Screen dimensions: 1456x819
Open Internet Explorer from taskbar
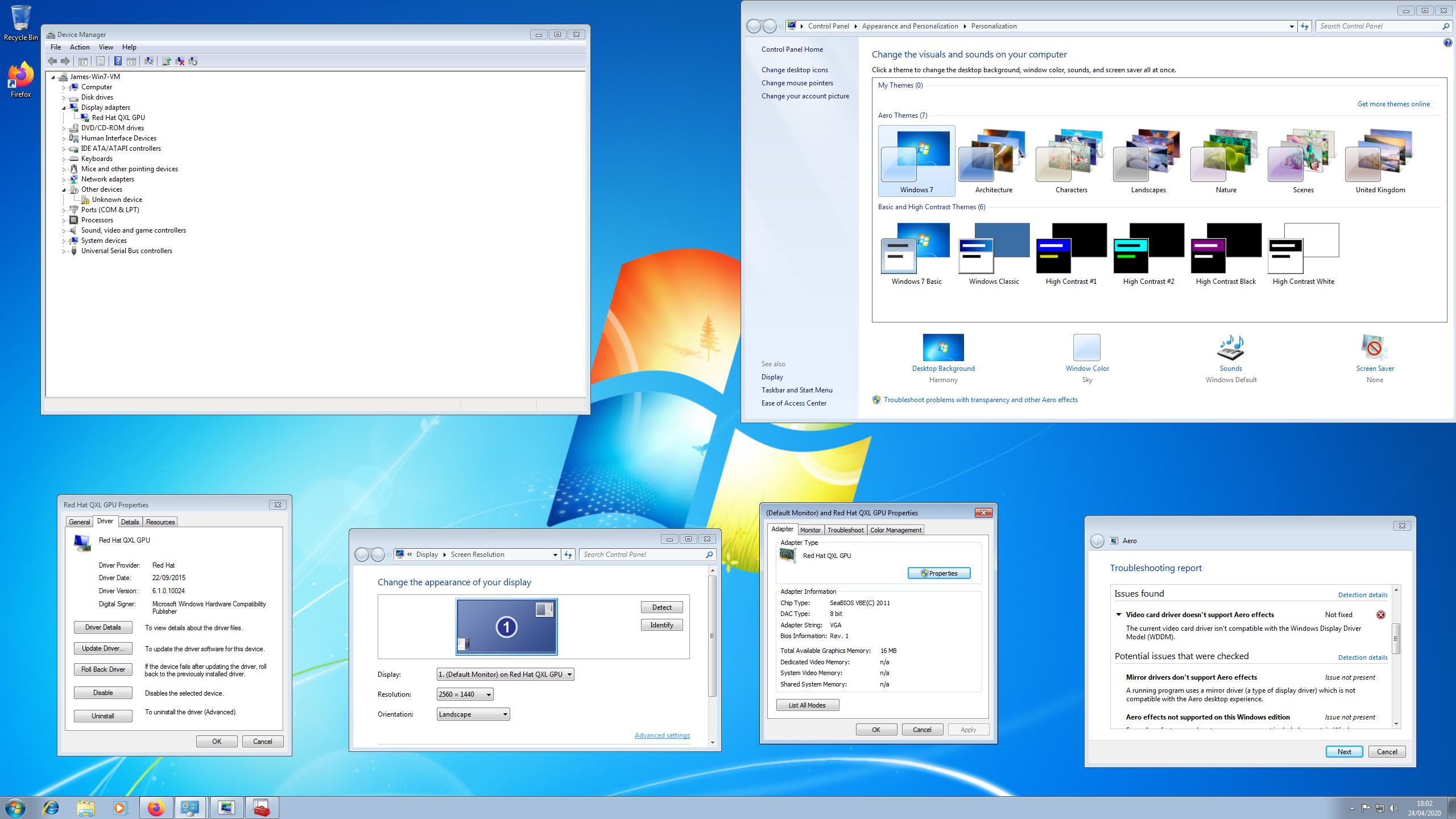(51, 808)
